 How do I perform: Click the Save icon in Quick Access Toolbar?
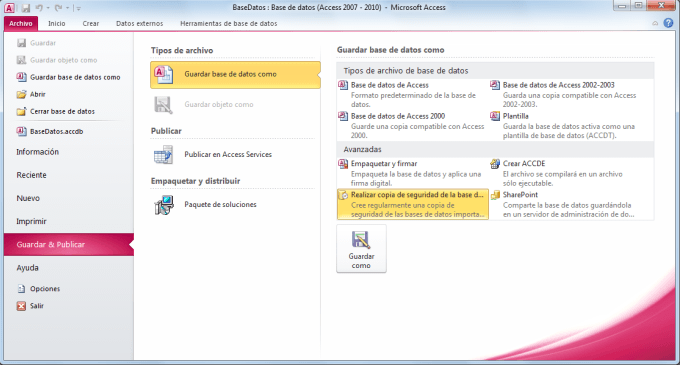click(26, 8)
